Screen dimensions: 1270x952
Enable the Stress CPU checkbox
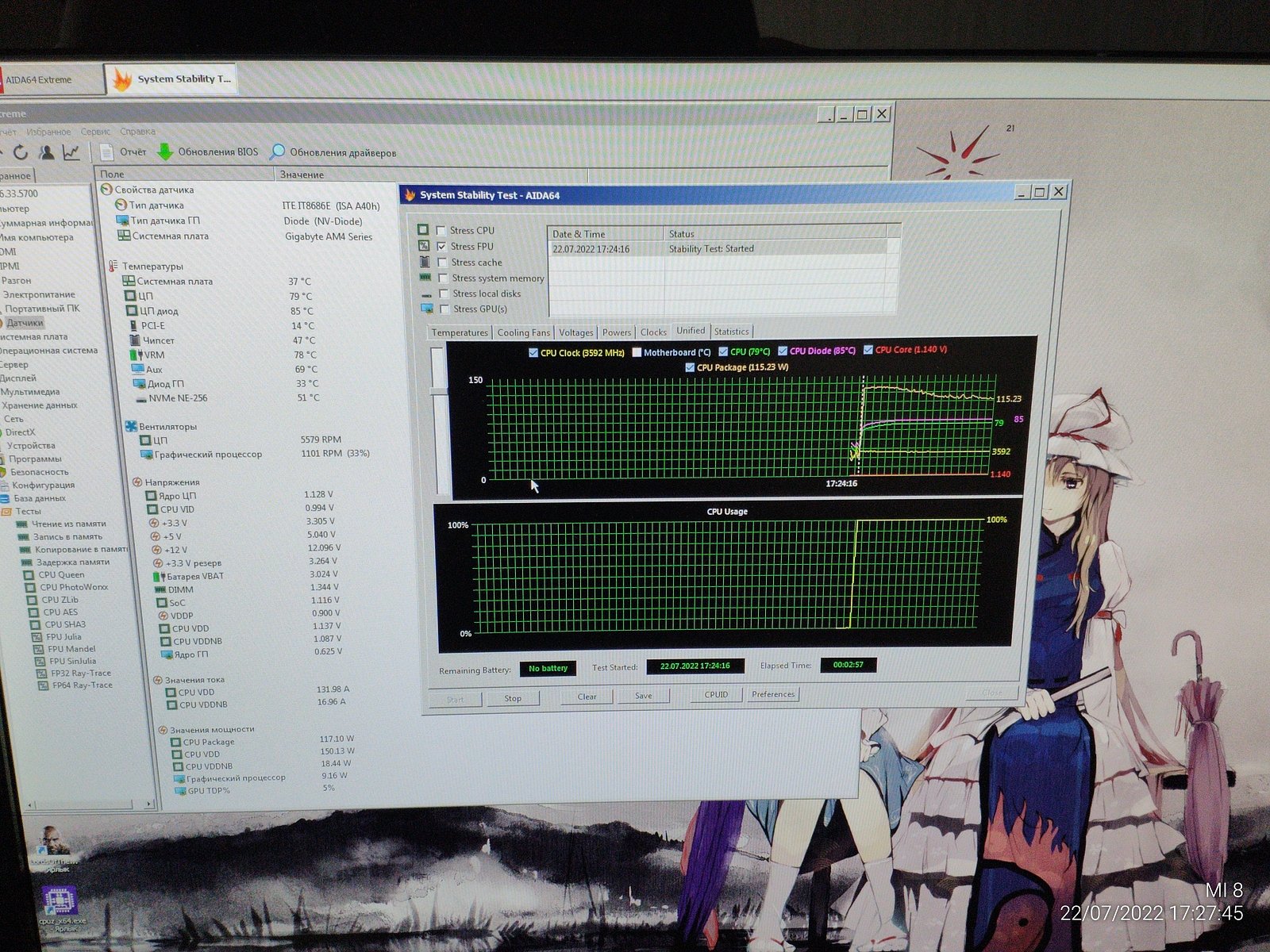(x=441, y=231)
